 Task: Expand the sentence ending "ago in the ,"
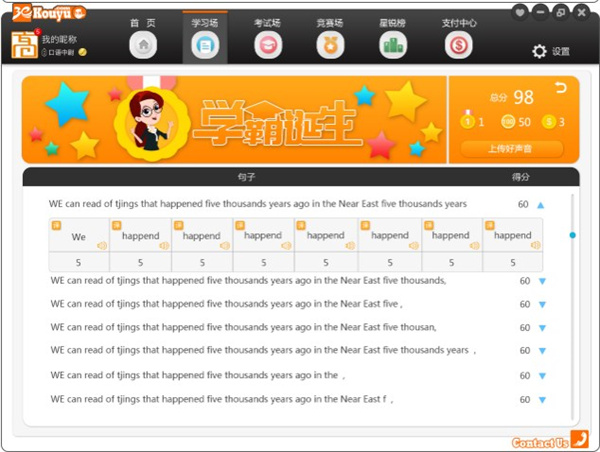coord(542,376)
